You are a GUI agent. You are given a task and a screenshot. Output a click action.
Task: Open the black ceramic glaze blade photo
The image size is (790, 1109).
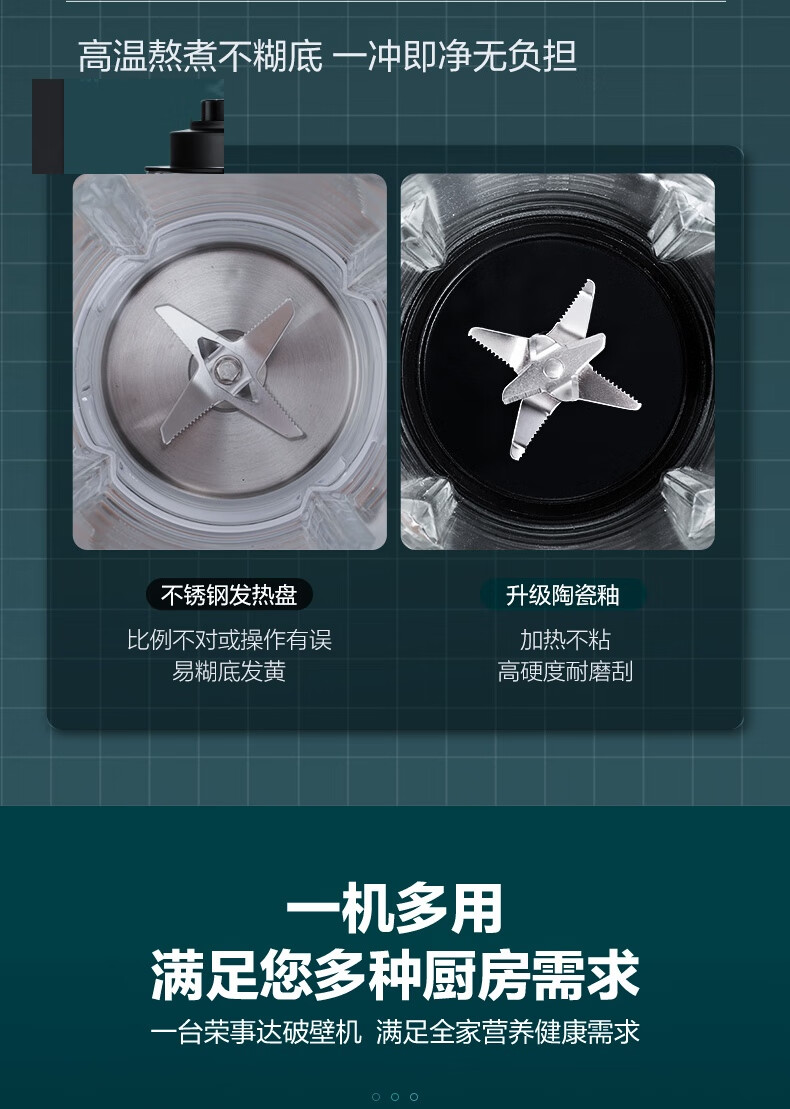557,361
